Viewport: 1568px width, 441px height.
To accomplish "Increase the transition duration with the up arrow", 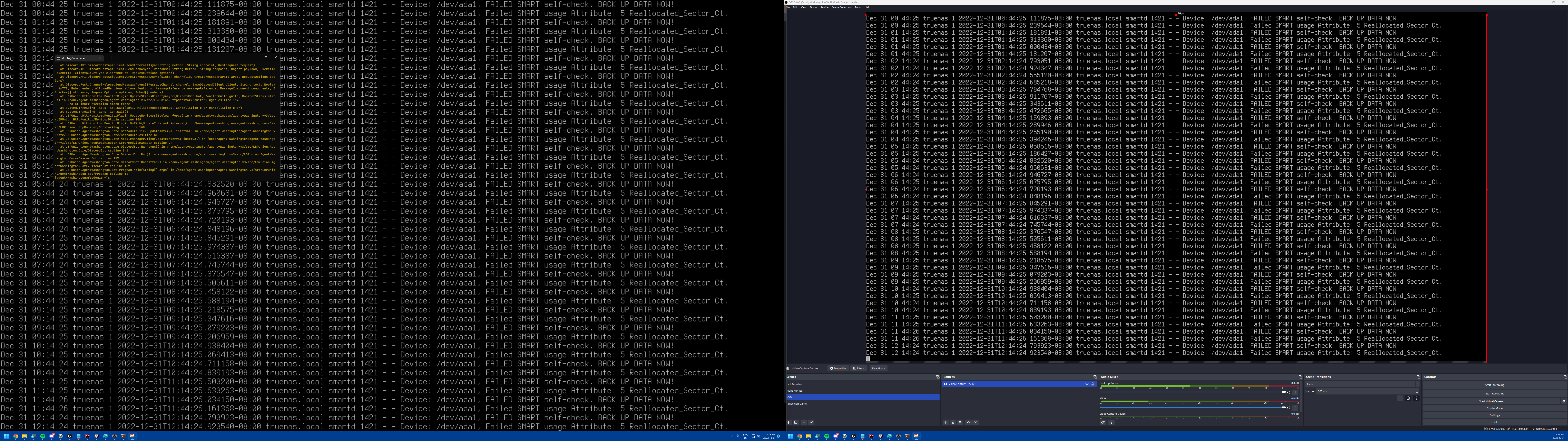I will [x=1417, y=390].
